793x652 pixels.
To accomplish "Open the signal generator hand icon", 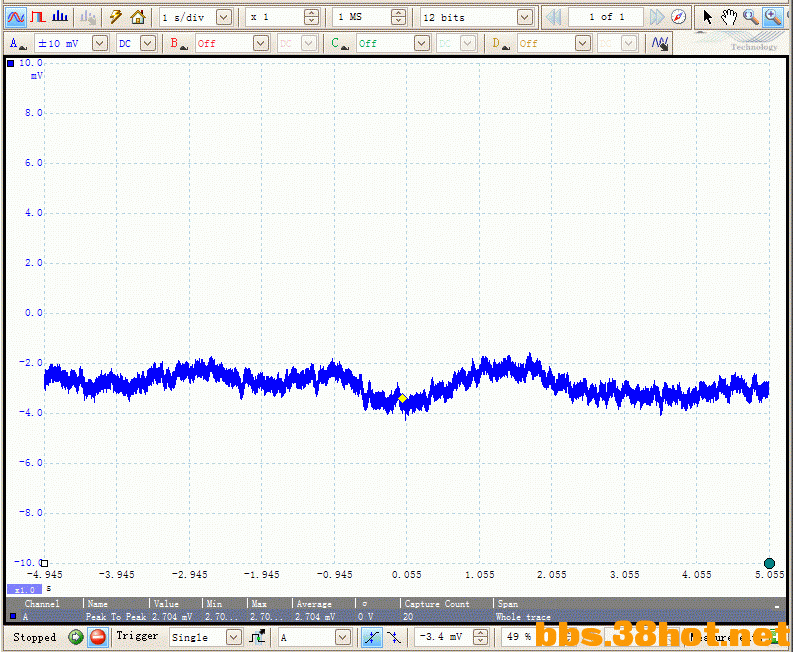I will 88,17.
